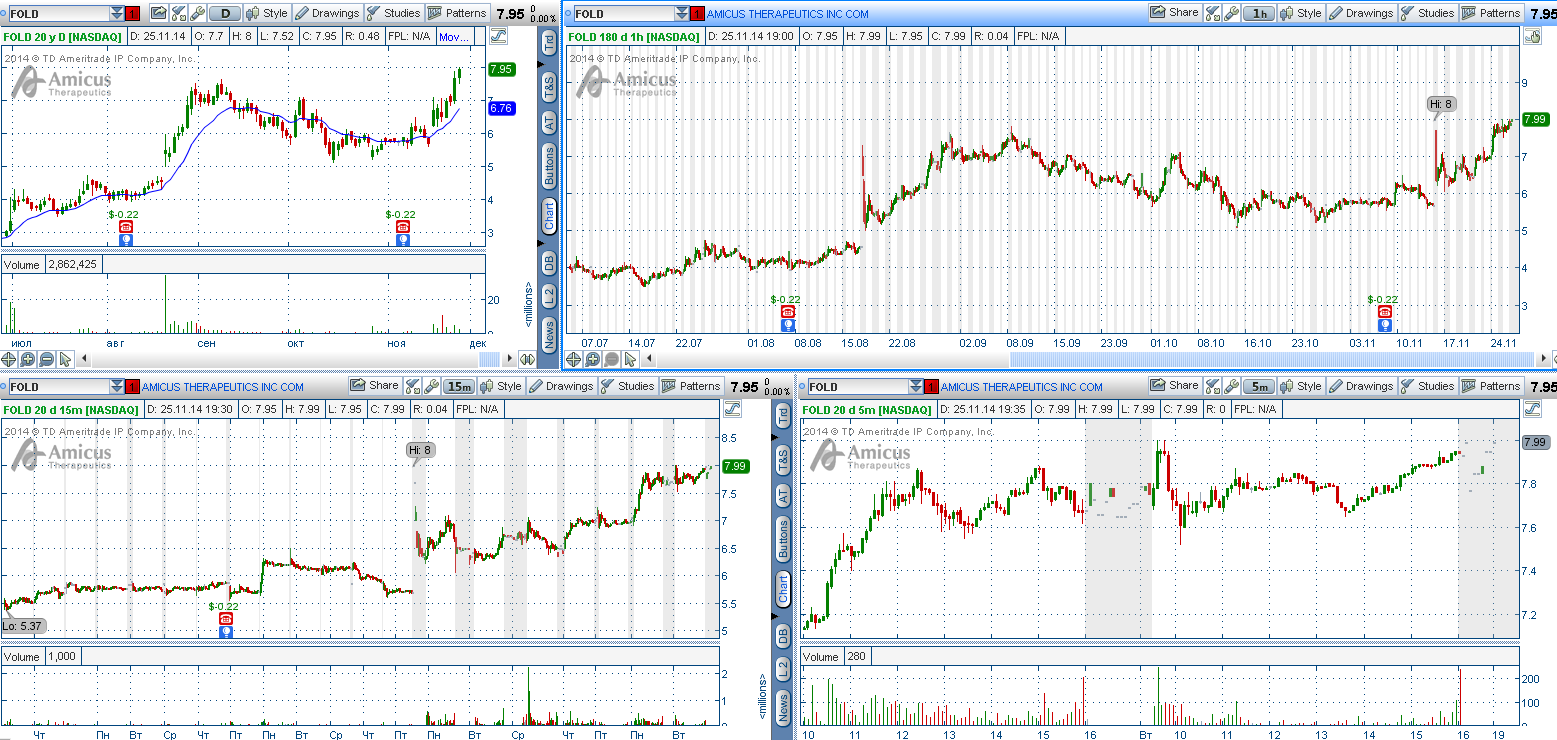Click Share button in 5m chart
This screenshot has height=740, width=1557.
pos(1174,386)
